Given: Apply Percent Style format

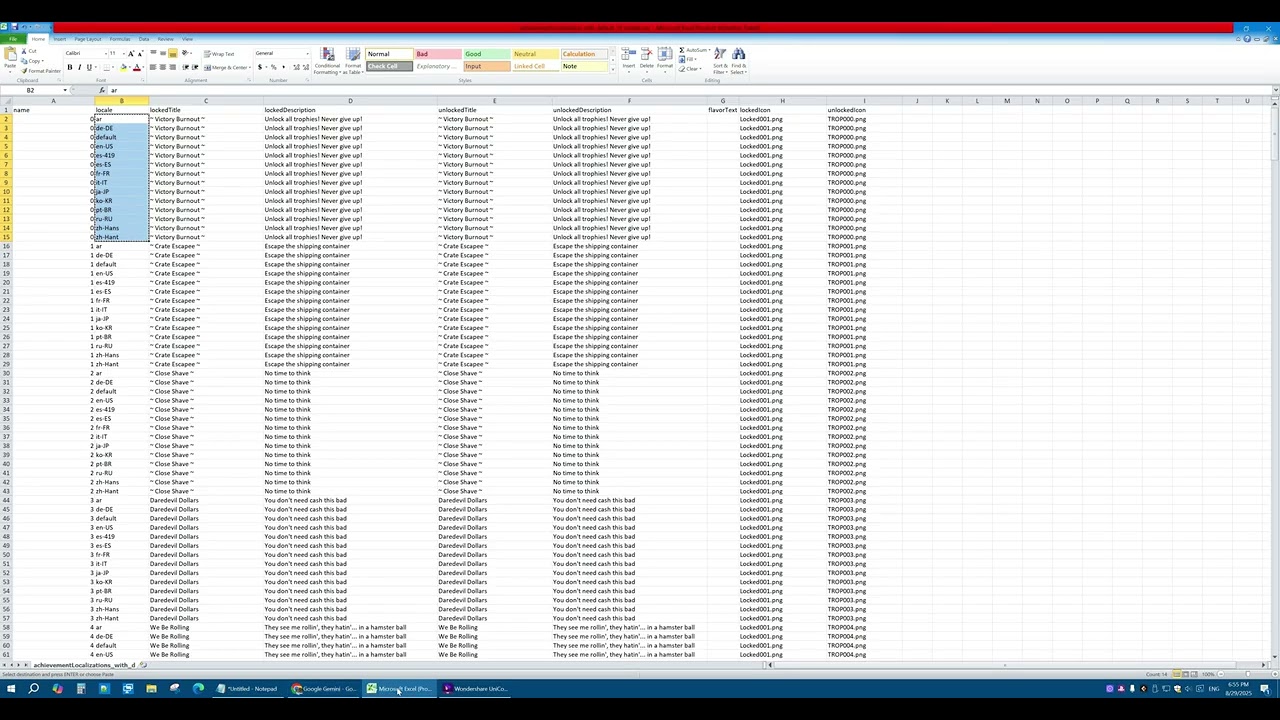Looking at the screenshot, I should [274, 67].
